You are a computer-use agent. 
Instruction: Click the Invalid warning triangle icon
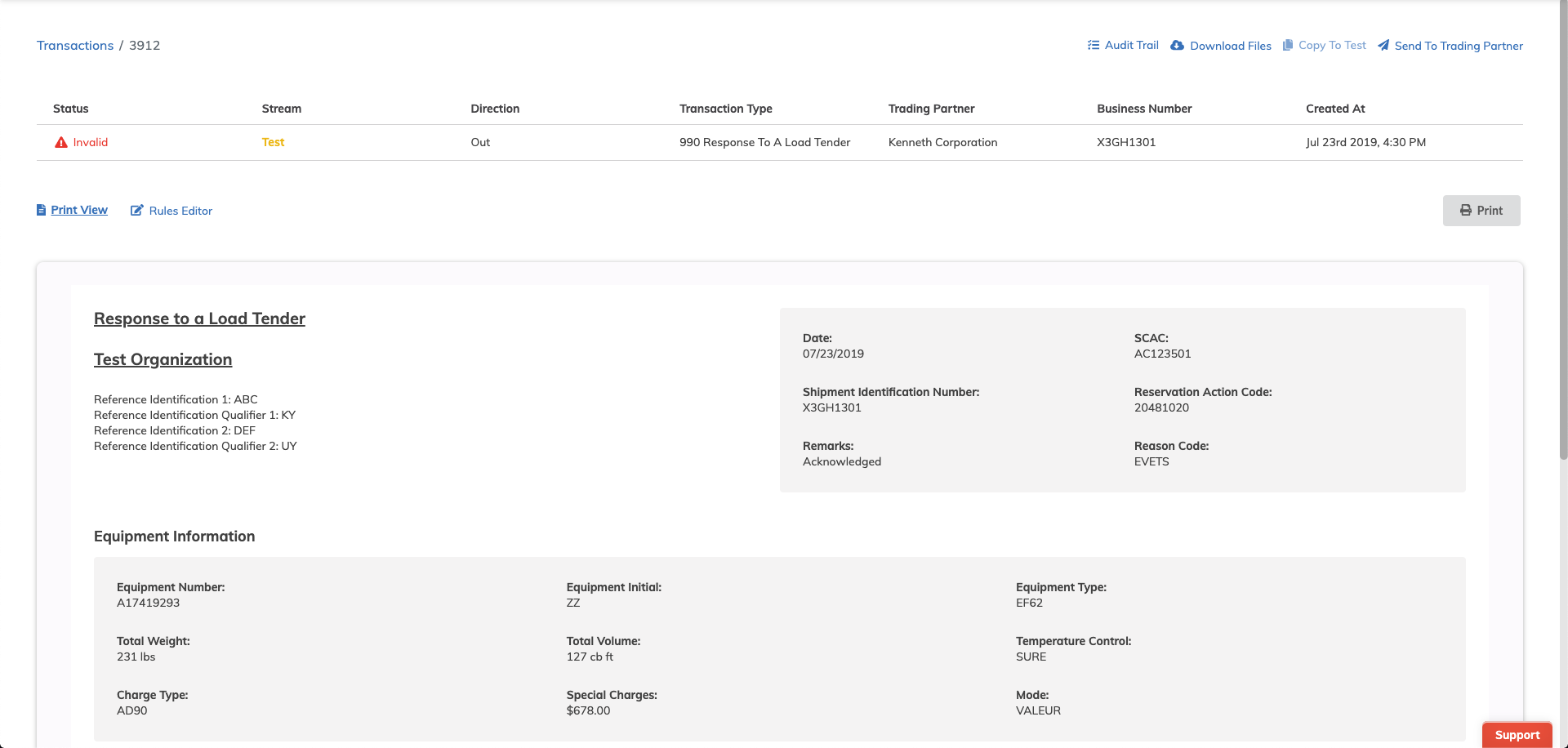point(61,142)
